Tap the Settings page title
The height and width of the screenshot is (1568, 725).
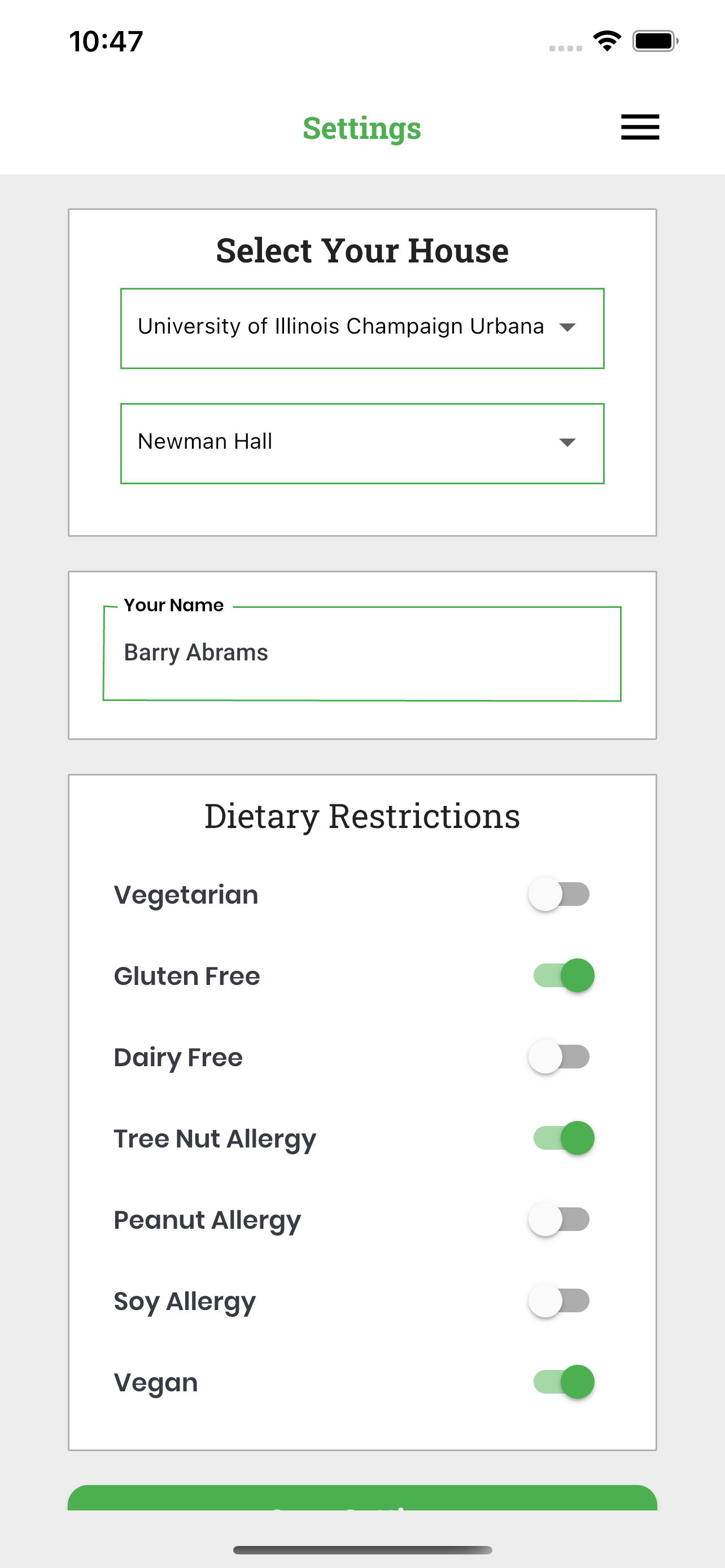click(x=362, y=128)
